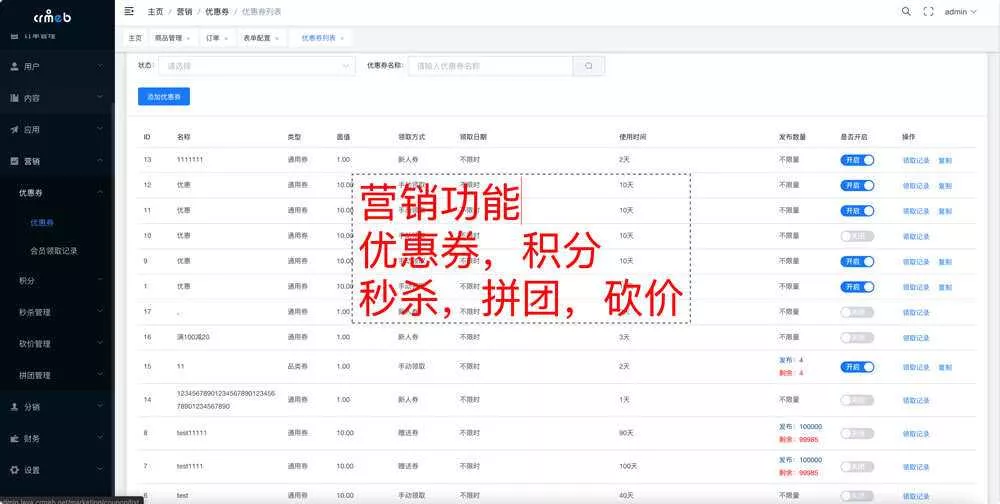Click the 营销 breadcrumb link
This screenshot has height=504, width=1000.
pos(184,11)
